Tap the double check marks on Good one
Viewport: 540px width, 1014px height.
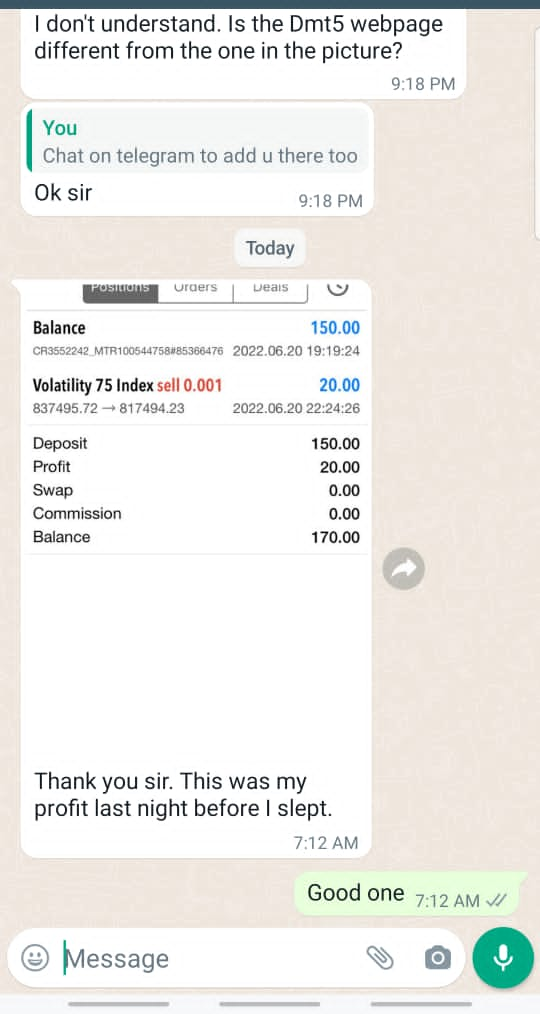point(496,900)
